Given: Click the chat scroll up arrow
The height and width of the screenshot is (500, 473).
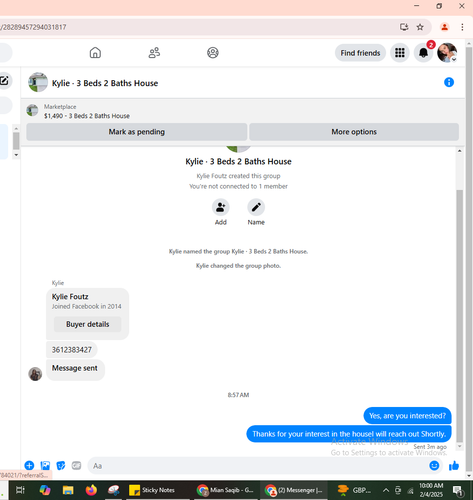Looking at the screenshot, I should pos(460,151).
